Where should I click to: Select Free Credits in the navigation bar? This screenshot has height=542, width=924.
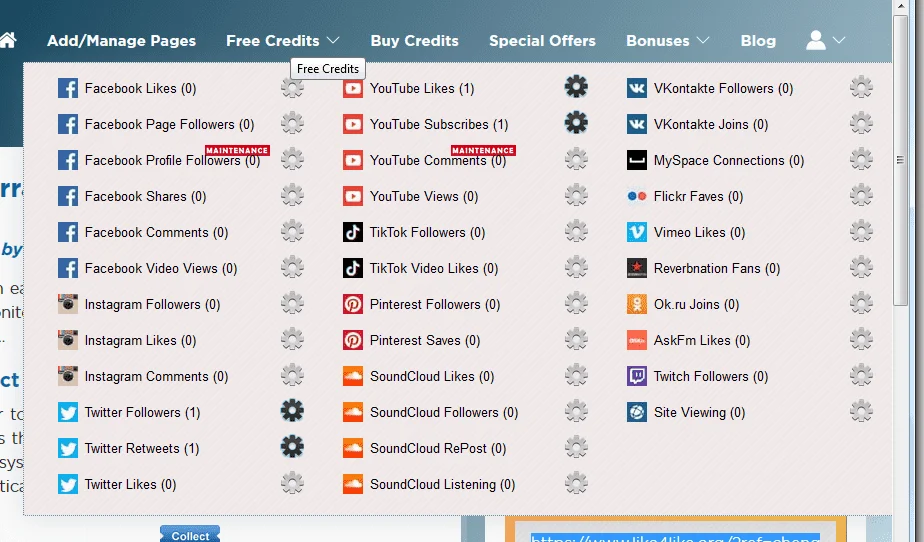coord(273,41)
